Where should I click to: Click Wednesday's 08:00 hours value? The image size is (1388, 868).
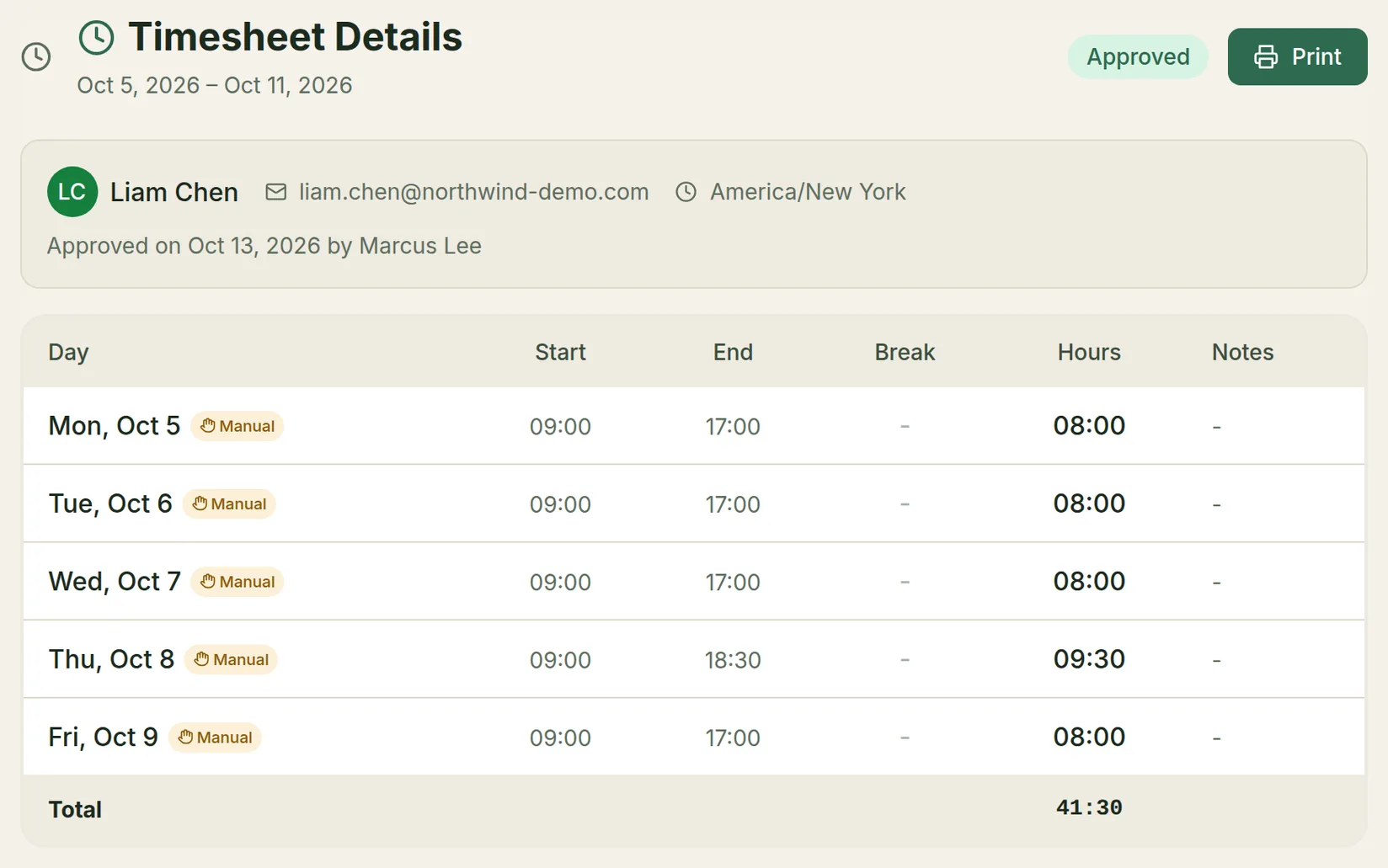click(x=1089, y=582)
